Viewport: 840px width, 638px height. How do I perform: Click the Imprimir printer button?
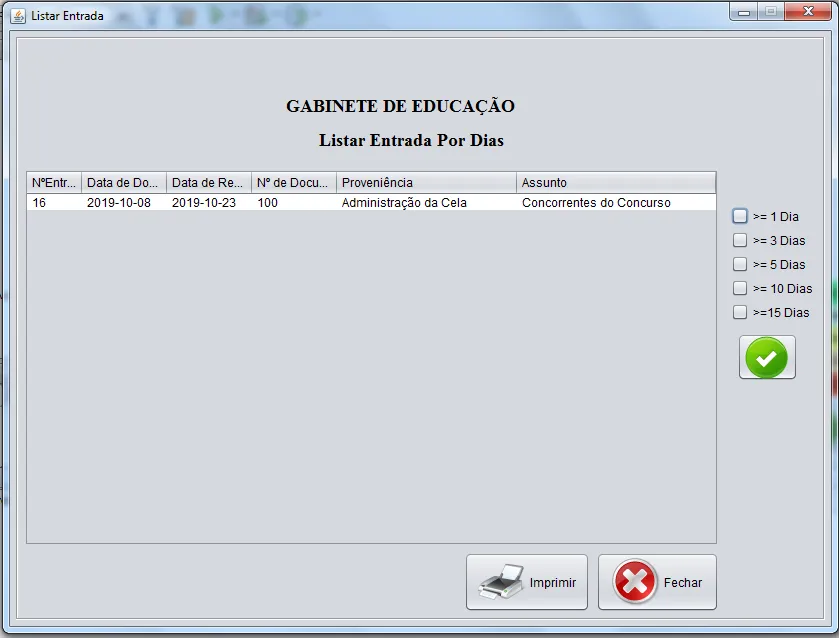coord(527,582)
